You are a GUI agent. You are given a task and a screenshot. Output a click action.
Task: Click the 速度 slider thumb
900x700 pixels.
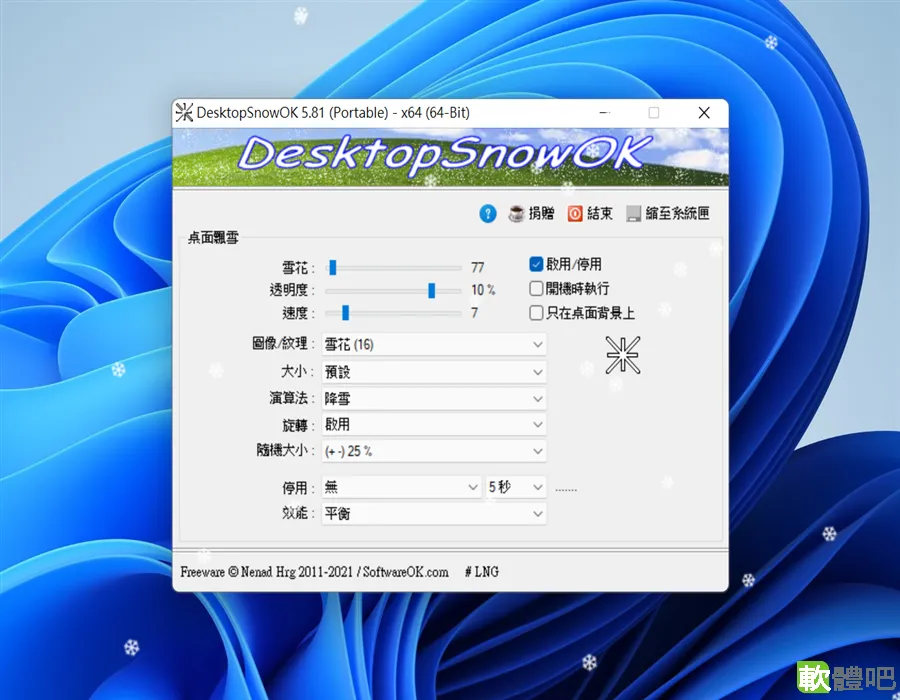tap(345, 313)
